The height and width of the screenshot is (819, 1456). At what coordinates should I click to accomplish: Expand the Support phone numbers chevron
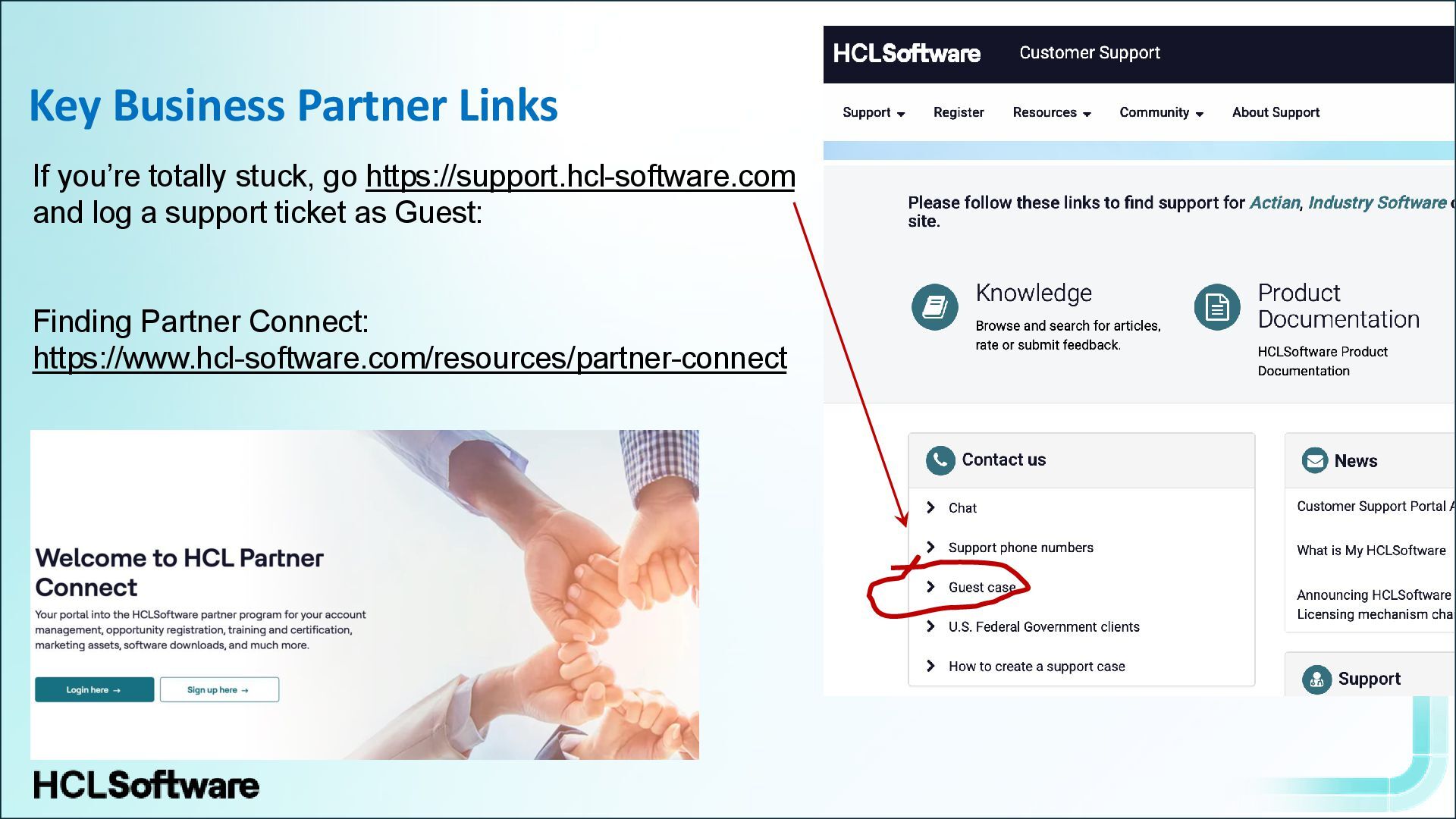(x=930, y=548)
